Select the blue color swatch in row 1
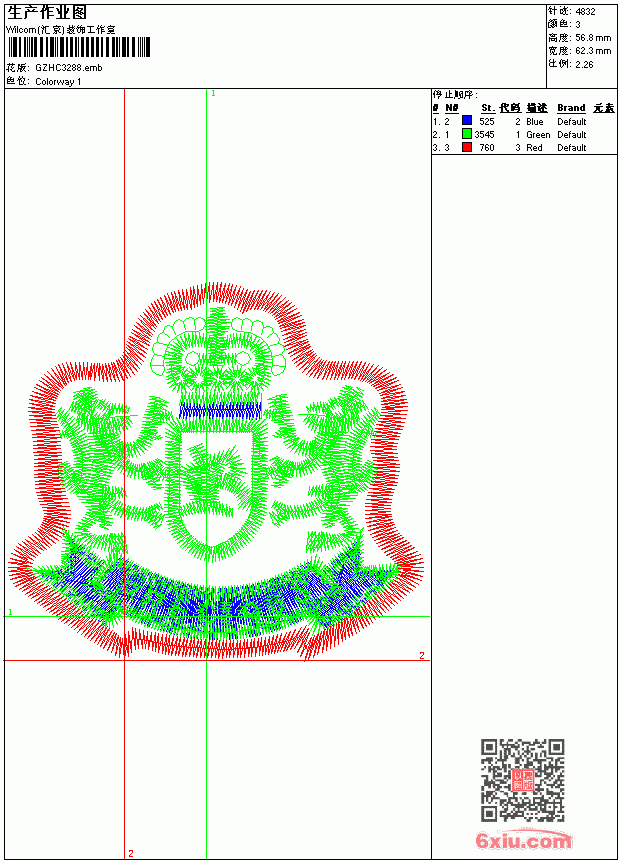Screen dimensions: 620x860 point(467,121)
